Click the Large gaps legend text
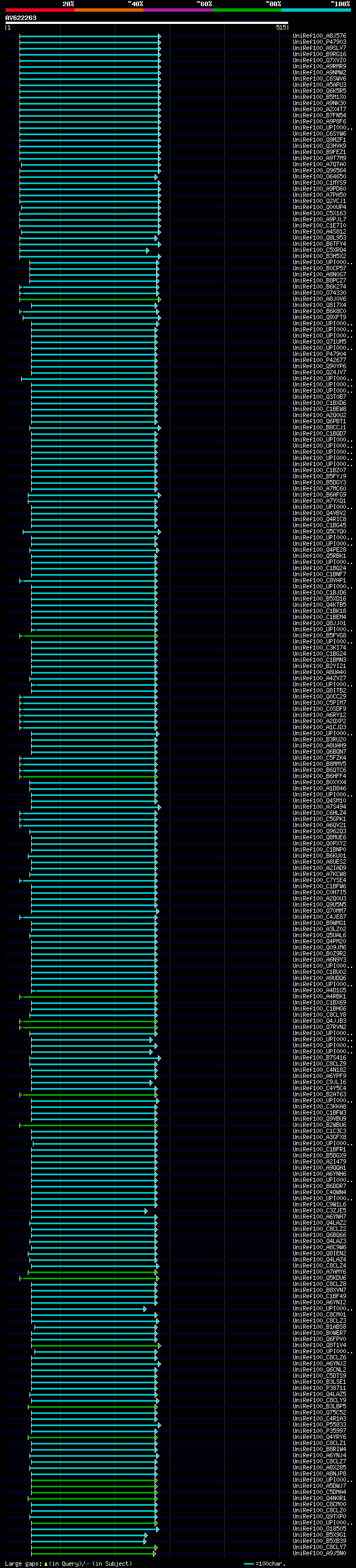This screenshot has width=356, height=1568. [x=68, y=1563]
